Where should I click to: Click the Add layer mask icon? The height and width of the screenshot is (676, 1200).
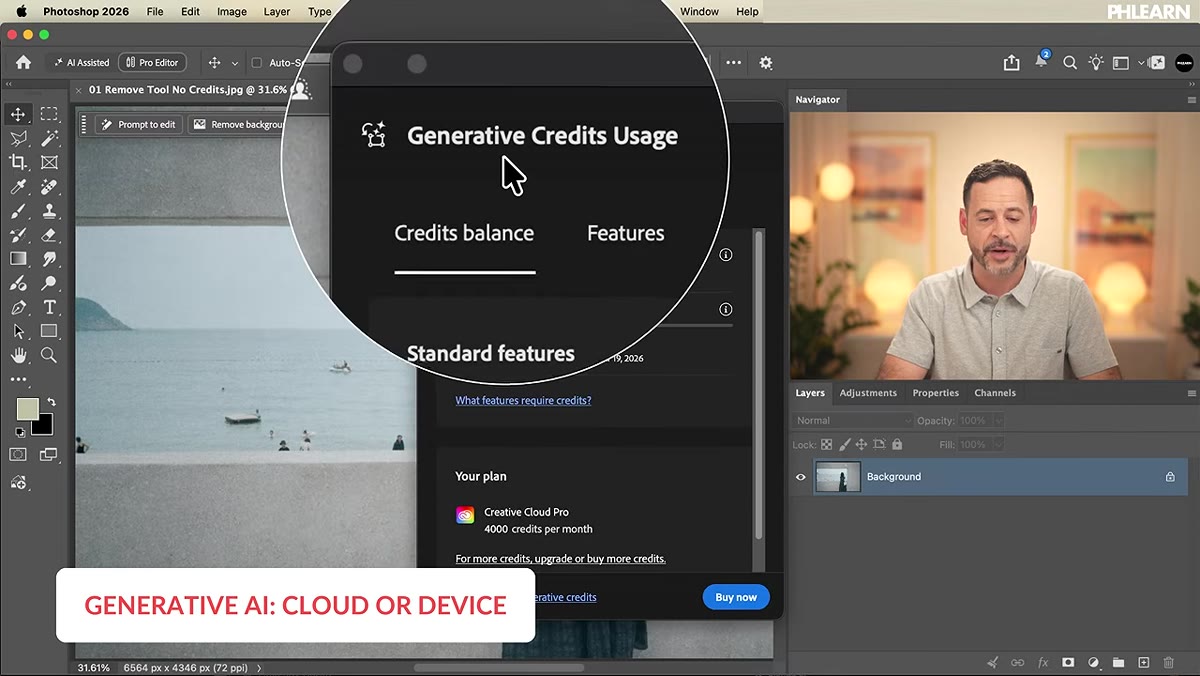[1068, 662]
